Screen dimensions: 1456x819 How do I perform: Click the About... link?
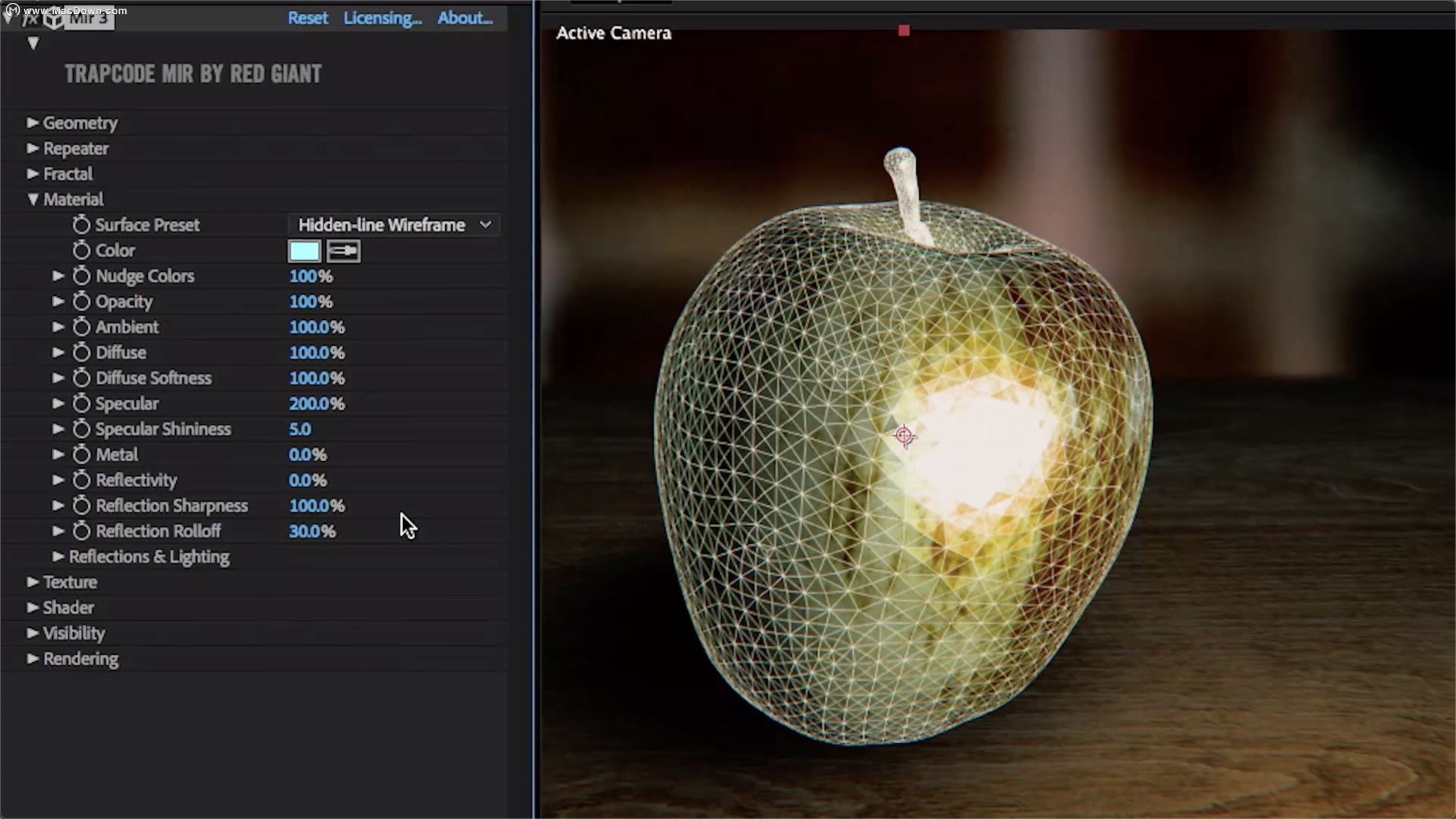465,18
